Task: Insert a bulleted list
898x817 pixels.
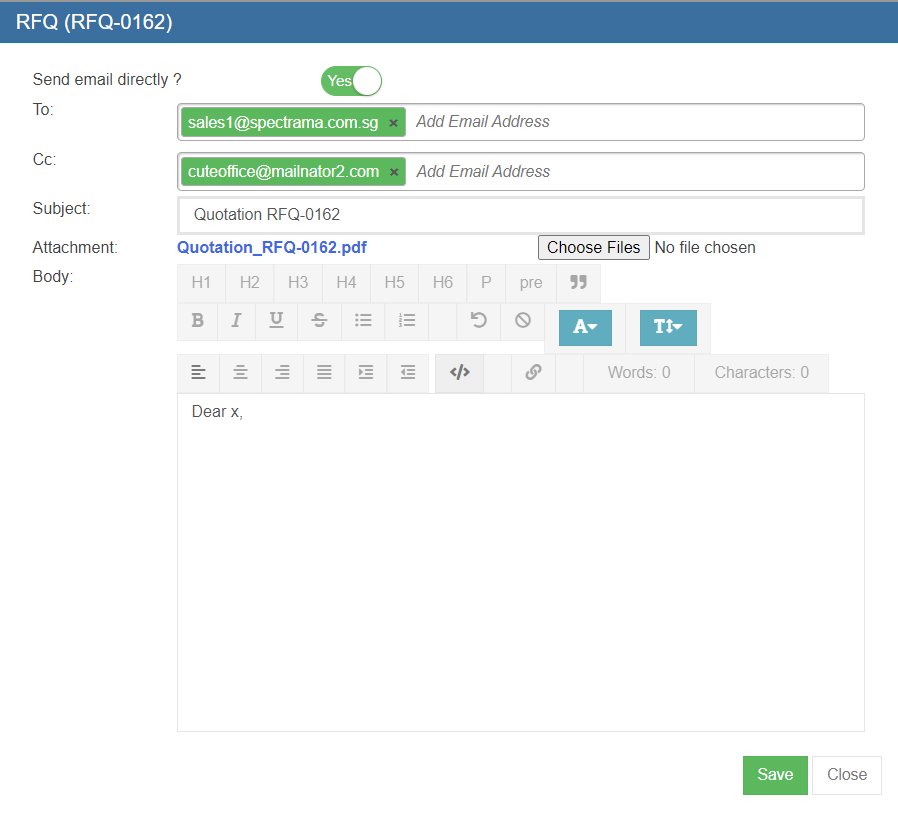Action: click(363, 320)
